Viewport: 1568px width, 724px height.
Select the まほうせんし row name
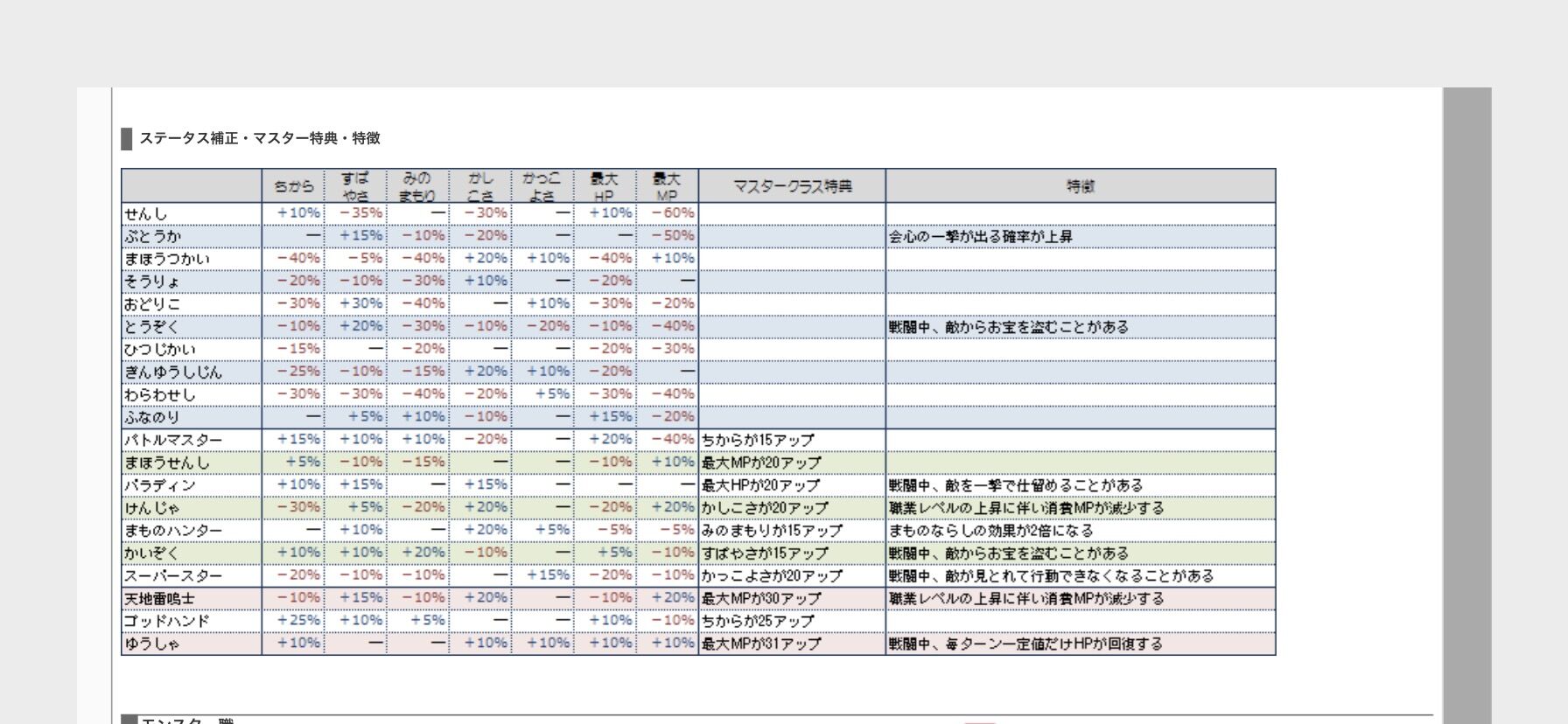[x=166, y=463]
